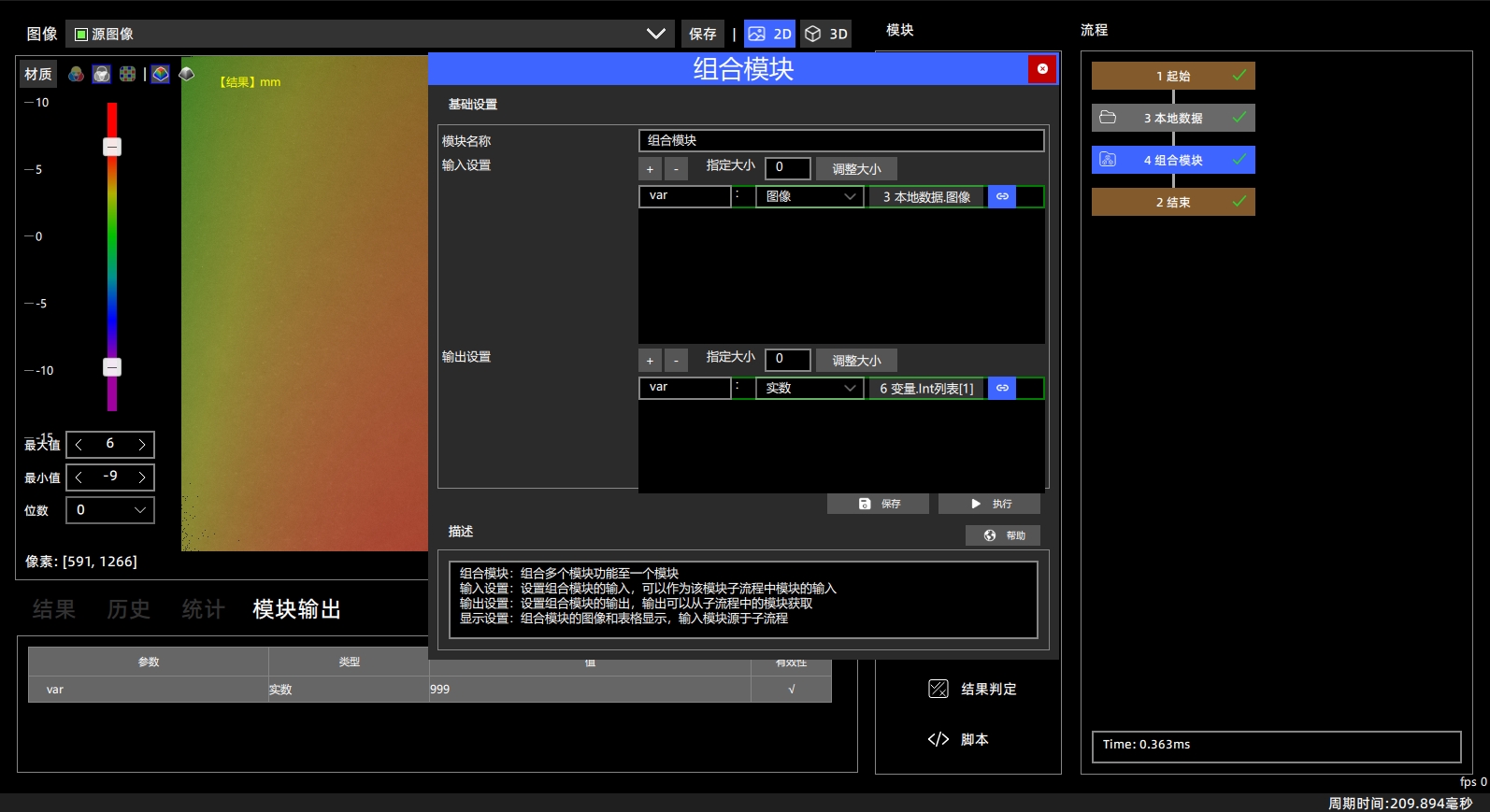Click the link icon next to 6 变量.Int列表[1]
This screenshot has height=812, width=1490.
tap(1002, 388)
